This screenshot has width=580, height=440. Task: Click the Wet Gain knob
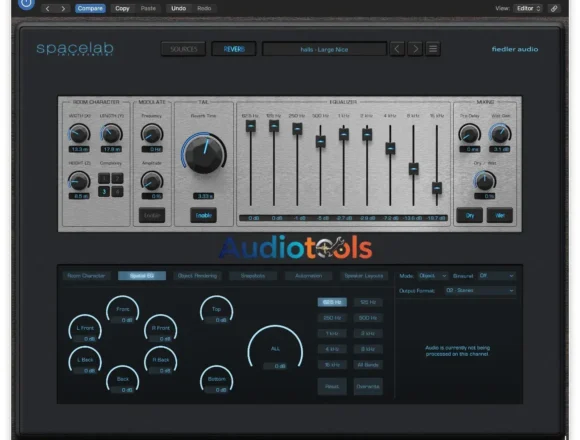click(500, 134)
